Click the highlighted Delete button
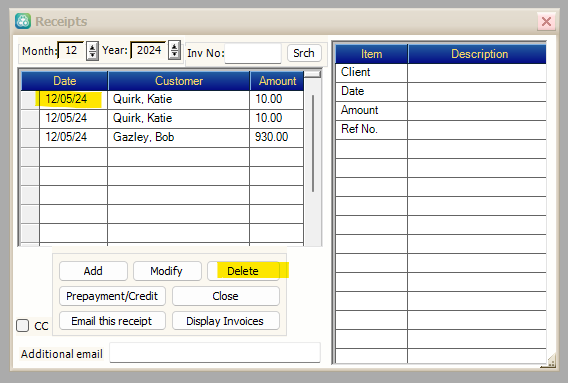The image size is (568, 383). 243,271
